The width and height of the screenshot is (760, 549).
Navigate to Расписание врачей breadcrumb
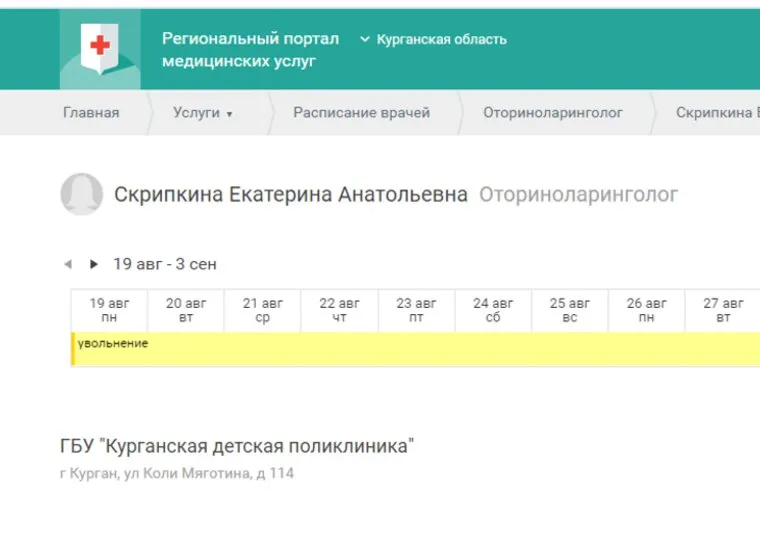361,113
